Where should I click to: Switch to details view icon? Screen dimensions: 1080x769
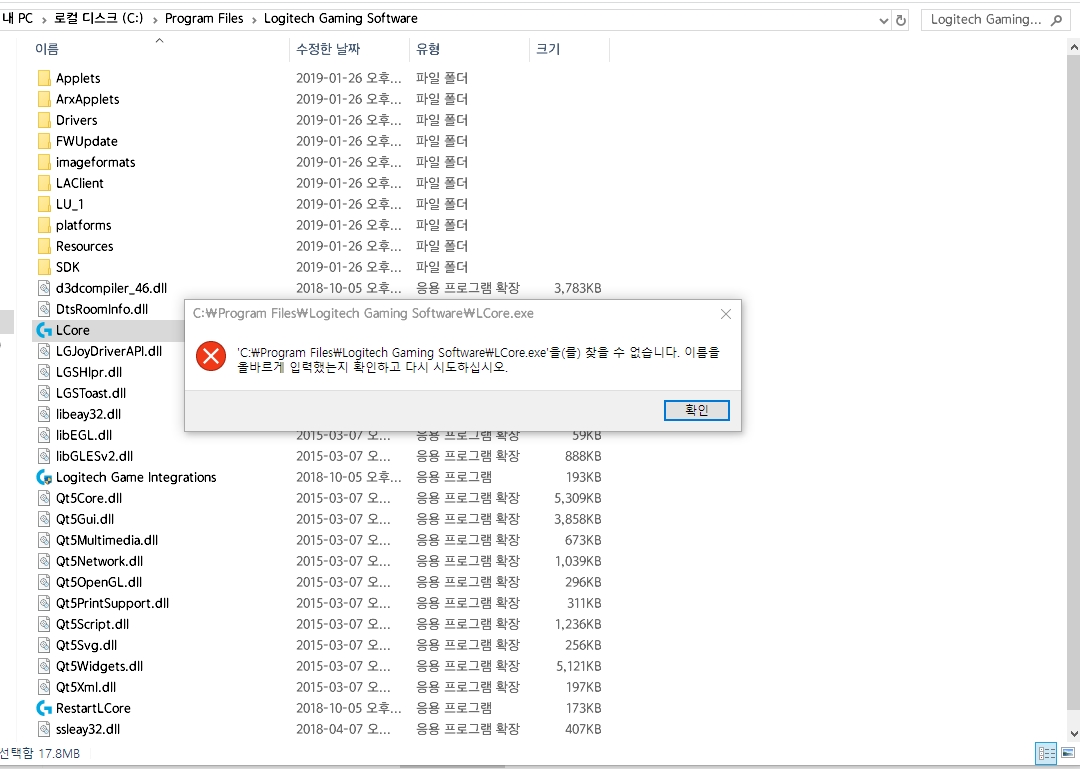point(1046,753)
